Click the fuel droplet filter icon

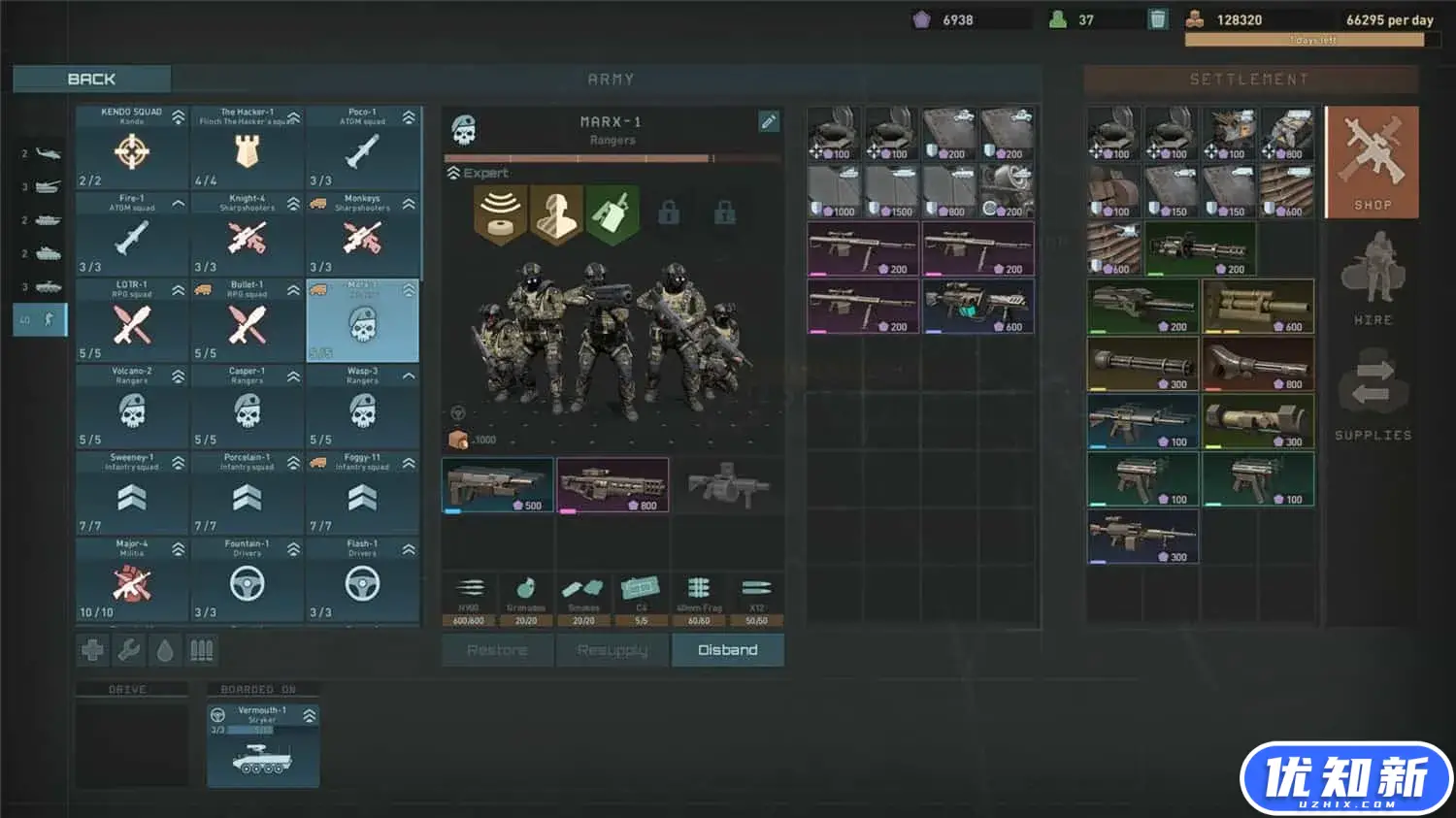(x=165, y=650)
